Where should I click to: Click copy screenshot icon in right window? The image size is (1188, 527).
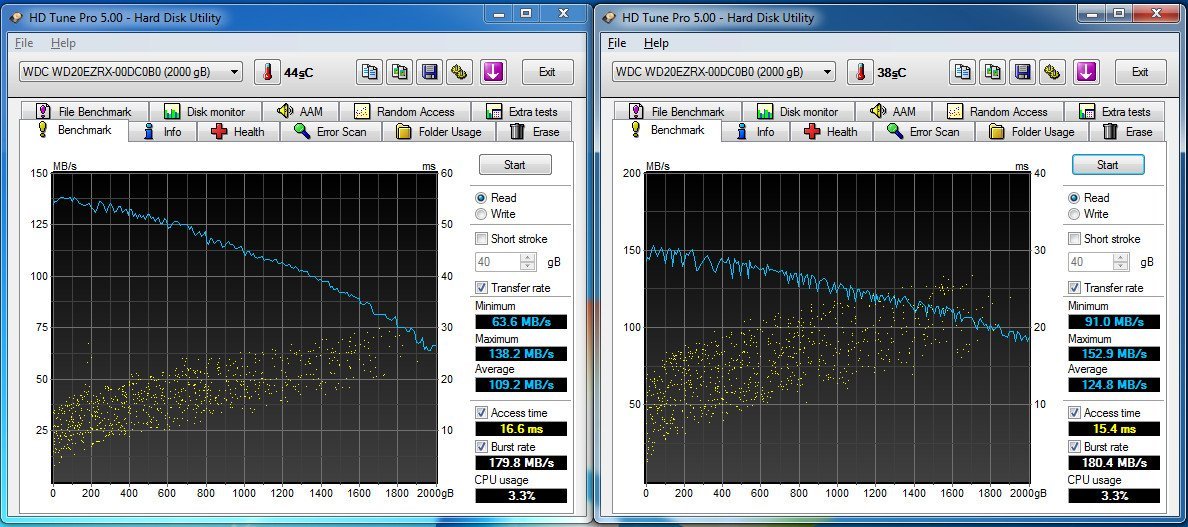click(x=992, y=72)
